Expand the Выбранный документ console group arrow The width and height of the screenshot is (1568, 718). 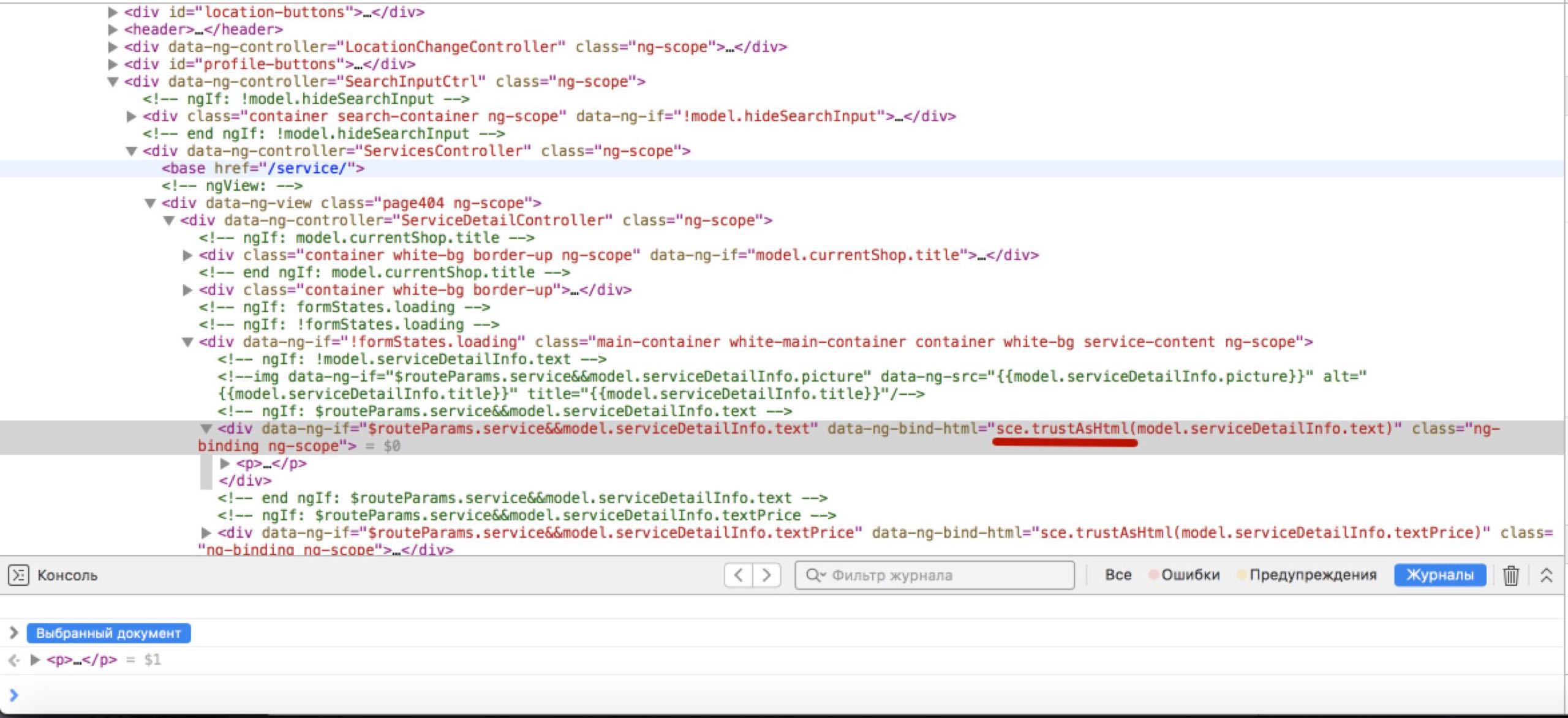13,633
